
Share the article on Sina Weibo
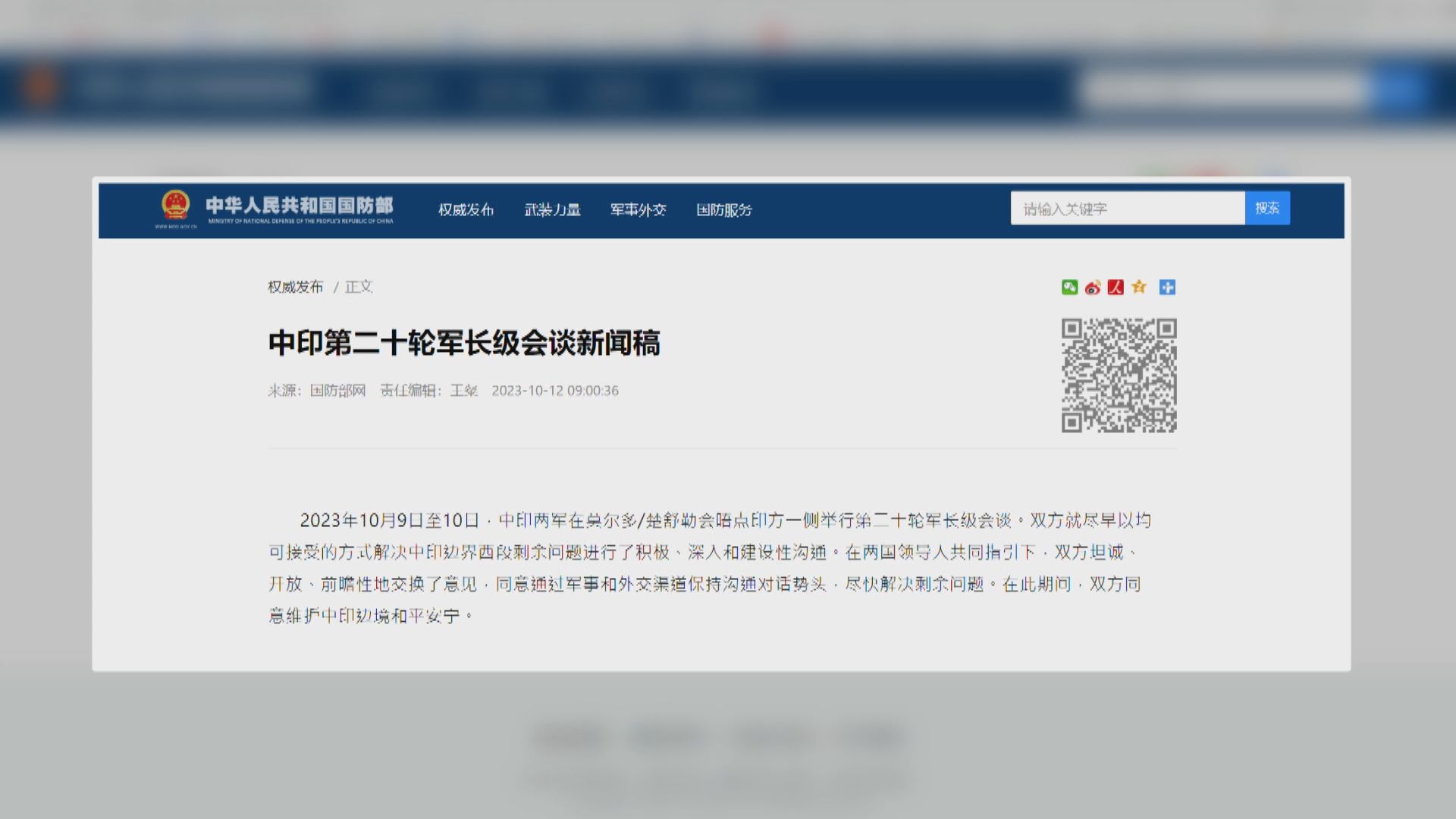[1092, 287]
